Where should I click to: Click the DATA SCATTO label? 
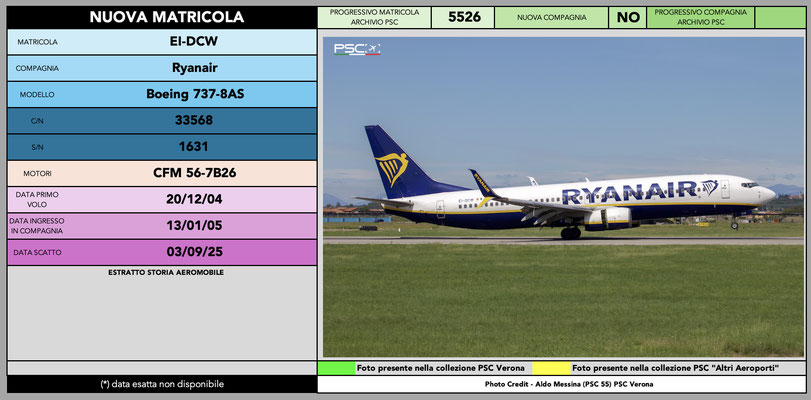37,253
